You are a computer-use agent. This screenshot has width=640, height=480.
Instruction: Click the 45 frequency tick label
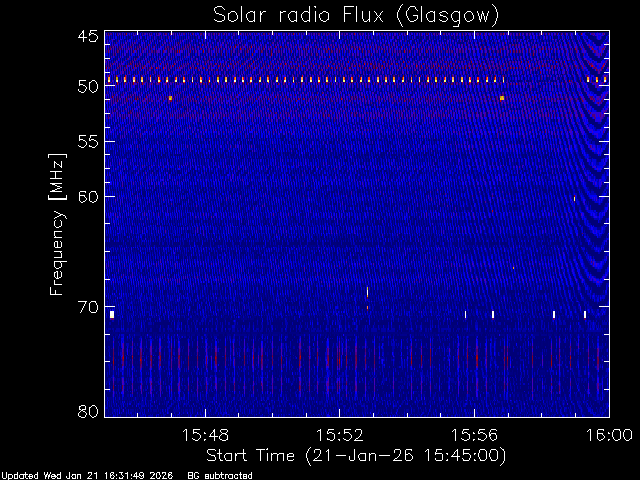click(88, 36)
